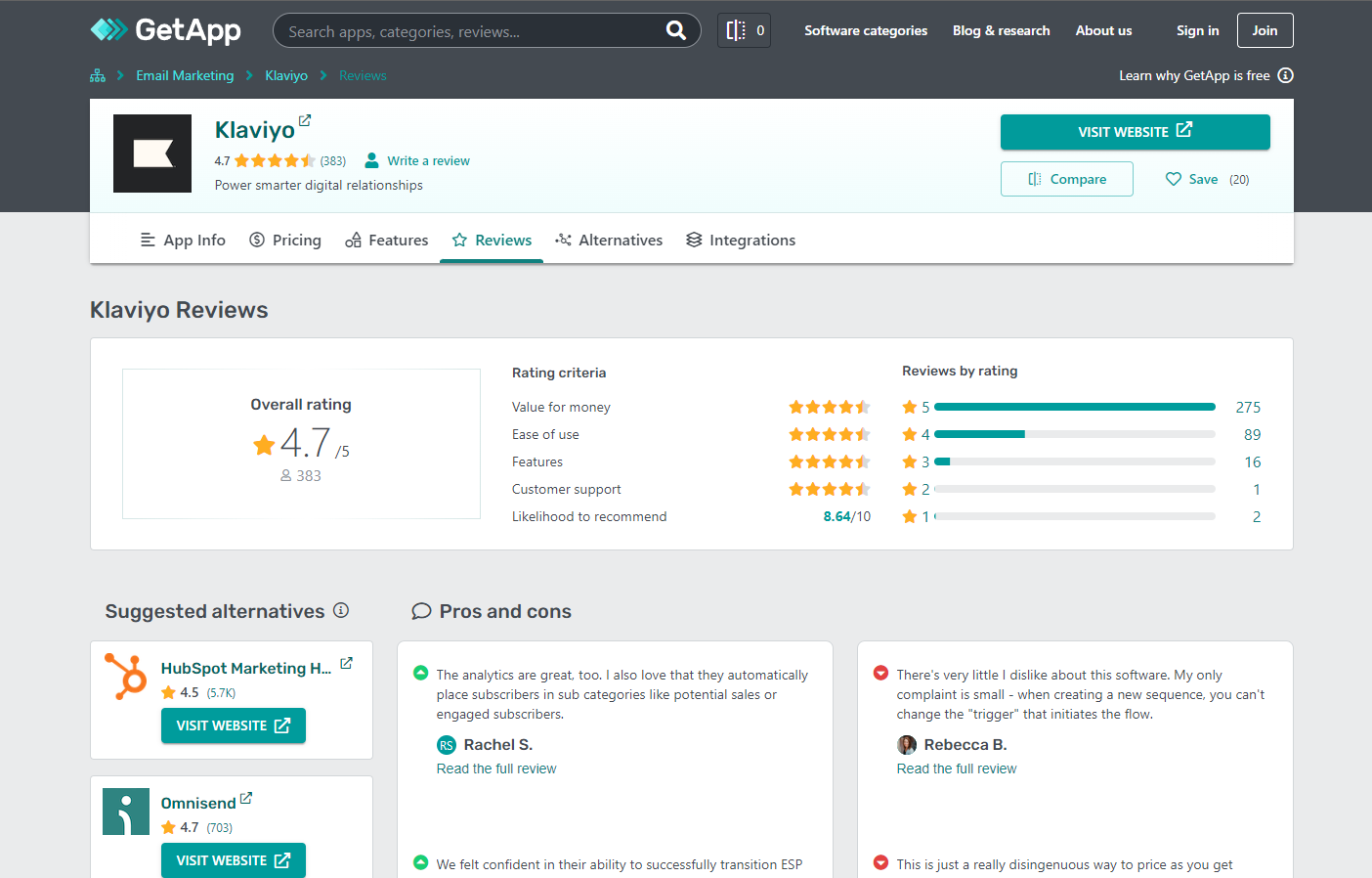Open Blog & research menu
This screenshot has height=878, width=1372.
click(1002, 30)
